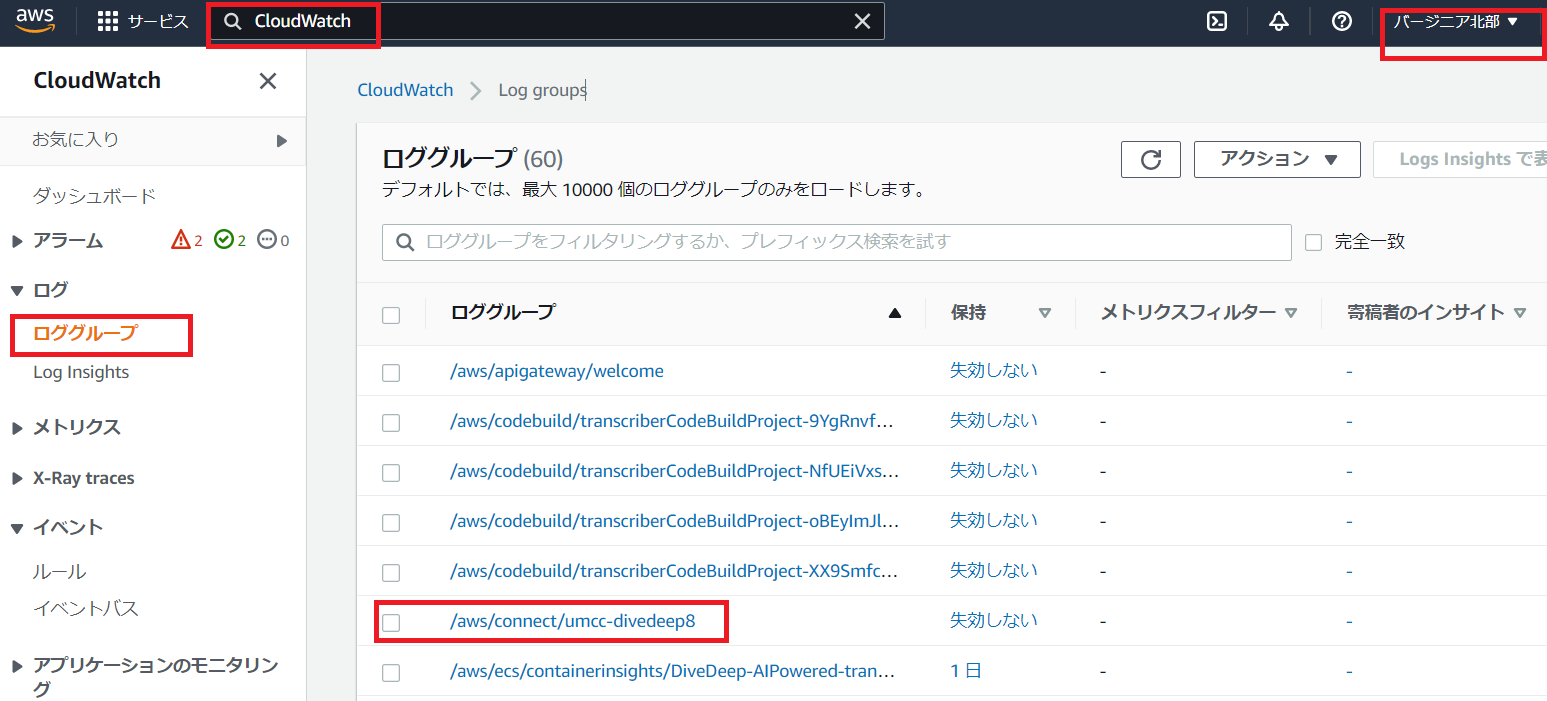Expand the アラーム section
This screenshot has width=1547, height=701.
click(x=17, y=241)
